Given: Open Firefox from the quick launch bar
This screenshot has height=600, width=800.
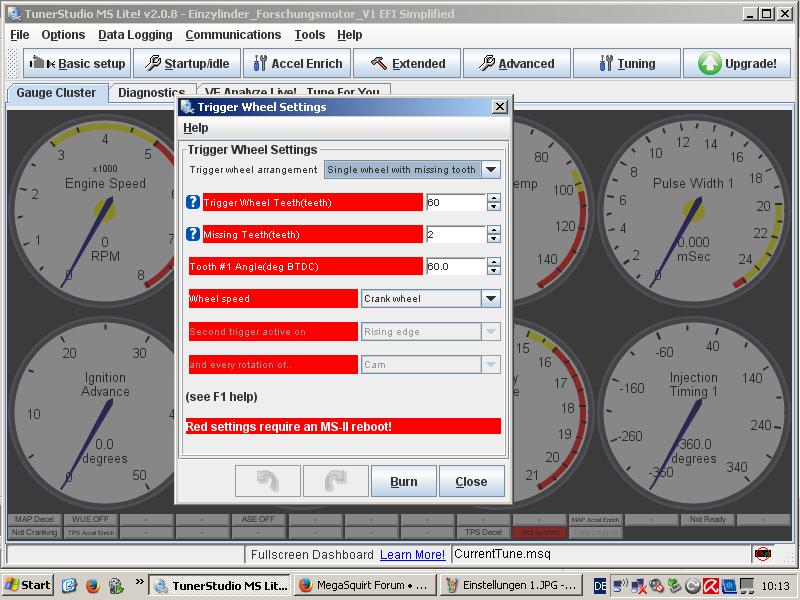Looking at the screenshot, I should pos(92,585).
